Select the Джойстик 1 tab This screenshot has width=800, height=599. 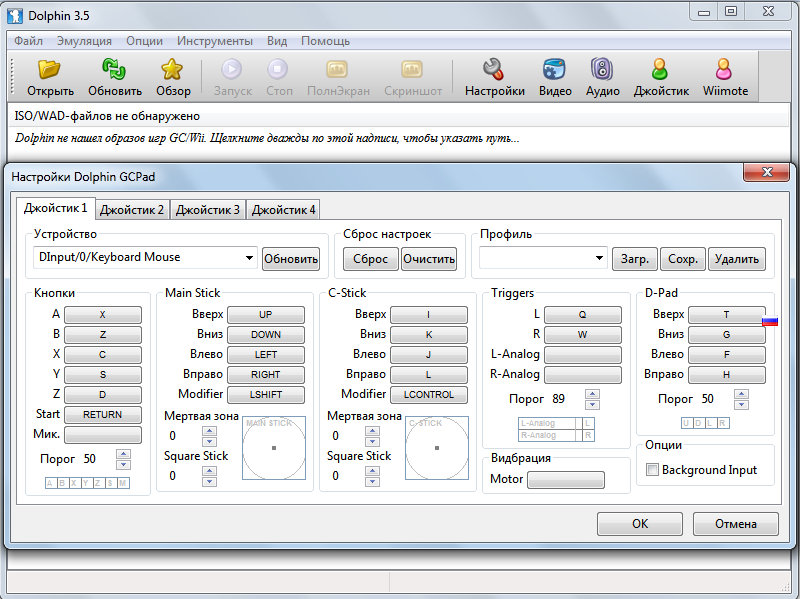click(x=55, y=208)
